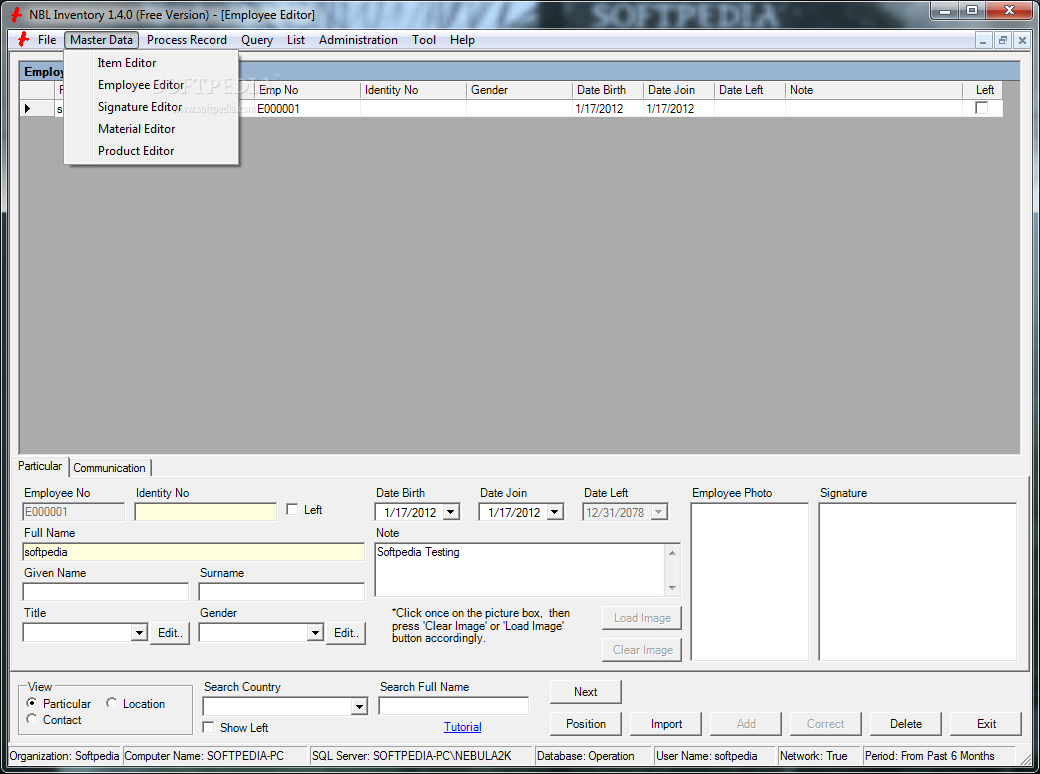This screenshot has width=1040, height=774.
Task: Select the Particular view radio button
Action: 32,703
